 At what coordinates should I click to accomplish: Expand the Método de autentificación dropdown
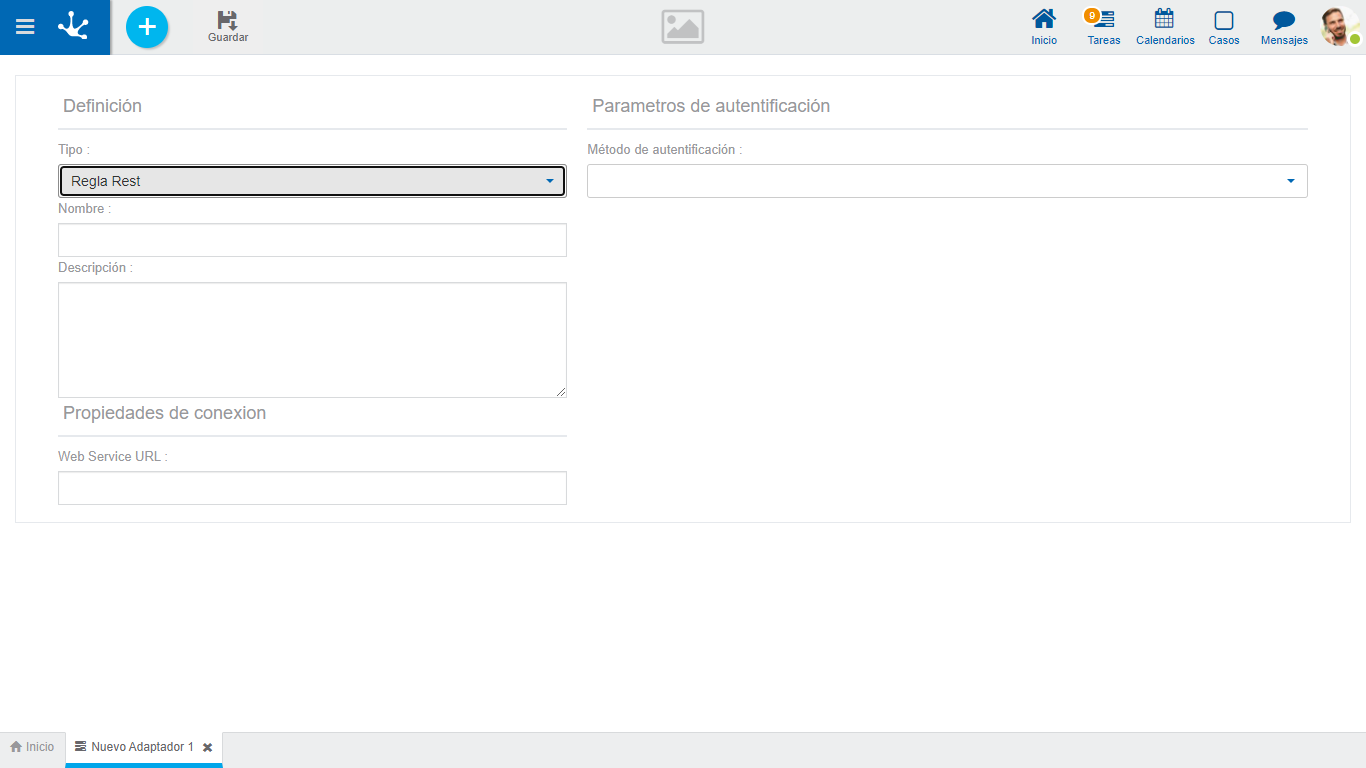[x=947, y=181]
